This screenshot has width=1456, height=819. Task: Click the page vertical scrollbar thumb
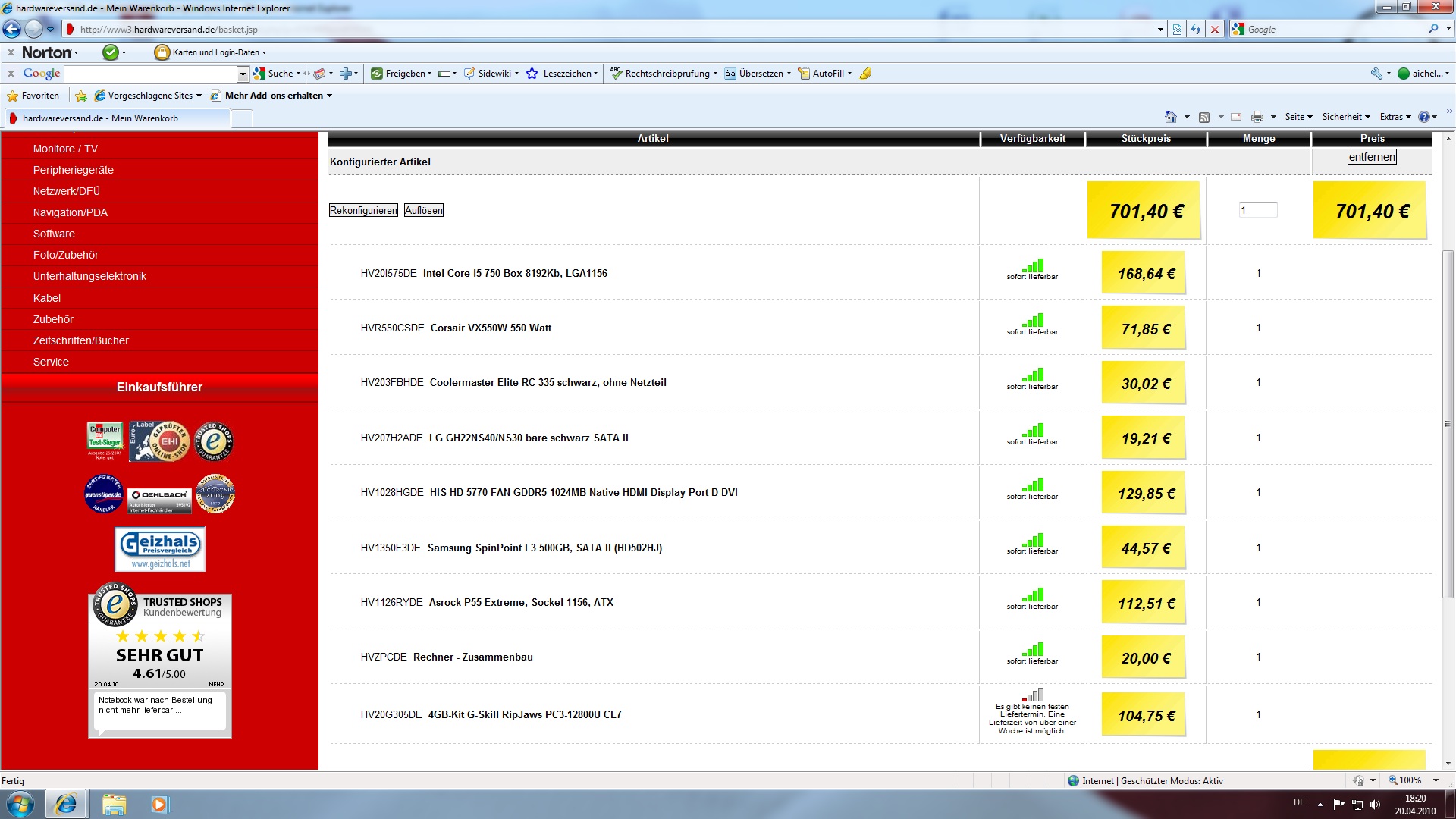(1448, 425)
